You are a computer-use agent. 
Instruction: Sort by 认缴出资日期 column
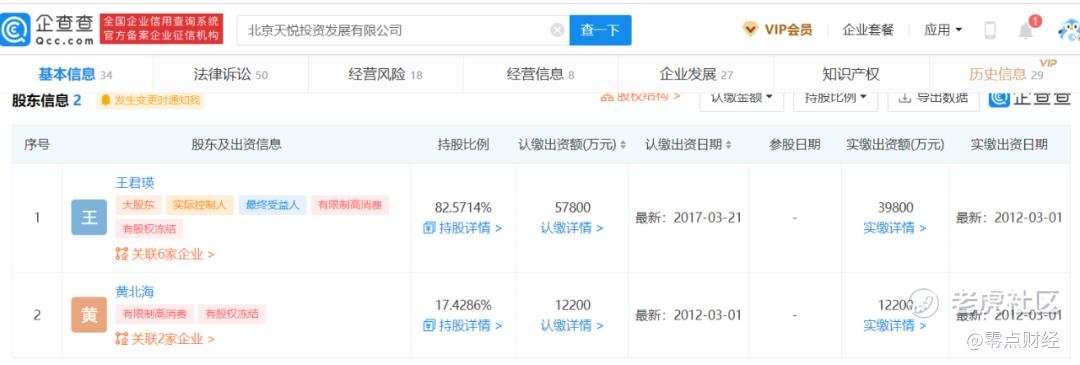688,145
